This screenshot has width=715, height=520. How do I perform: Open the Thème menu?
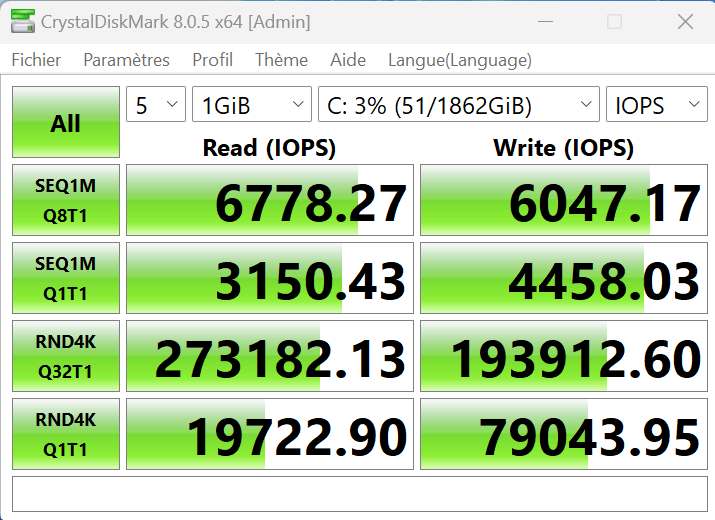pyautogui.click(x=281, y=60)
